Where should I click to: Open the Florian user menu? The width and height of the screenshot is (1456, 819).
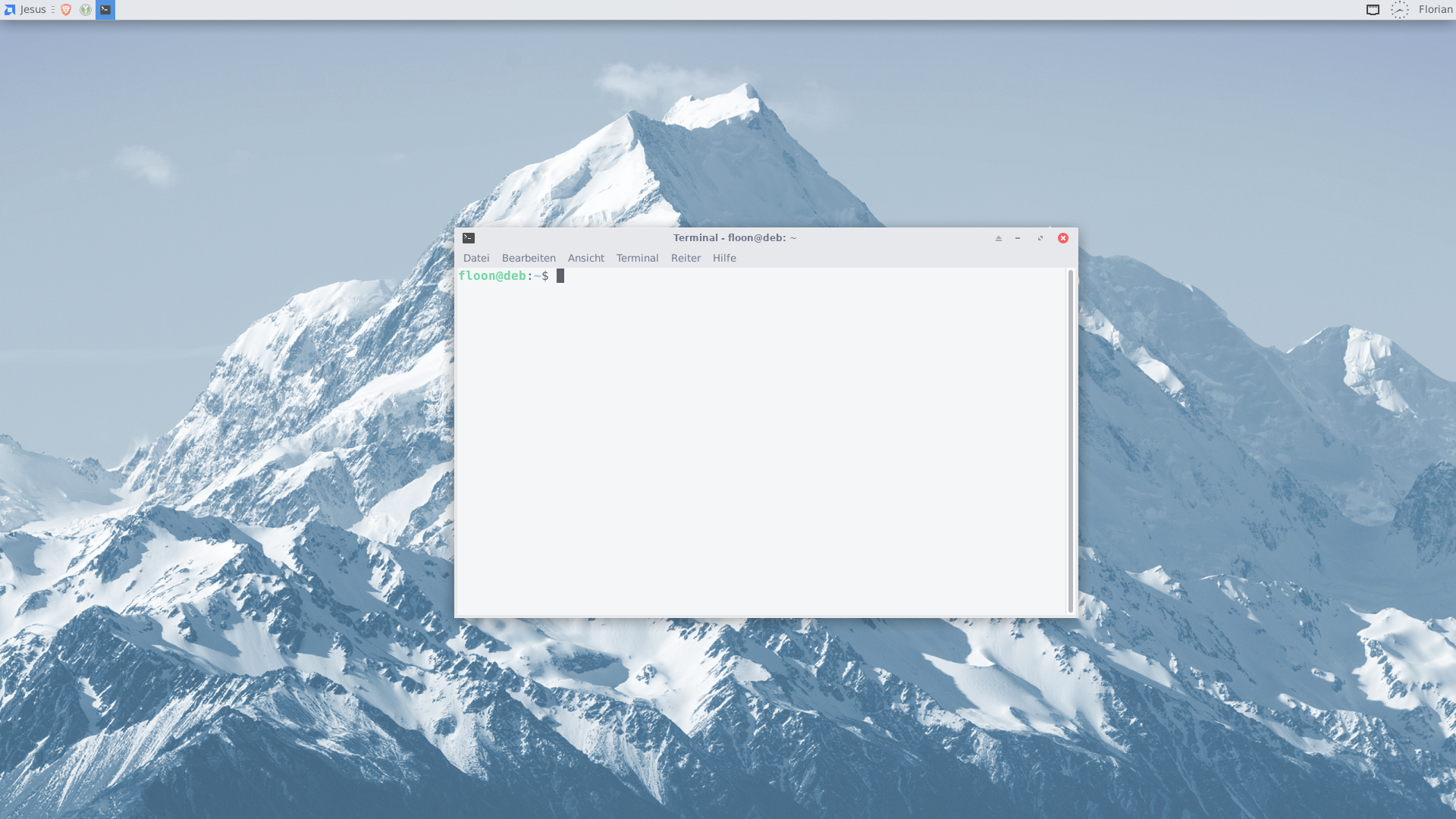(1435, 10)
